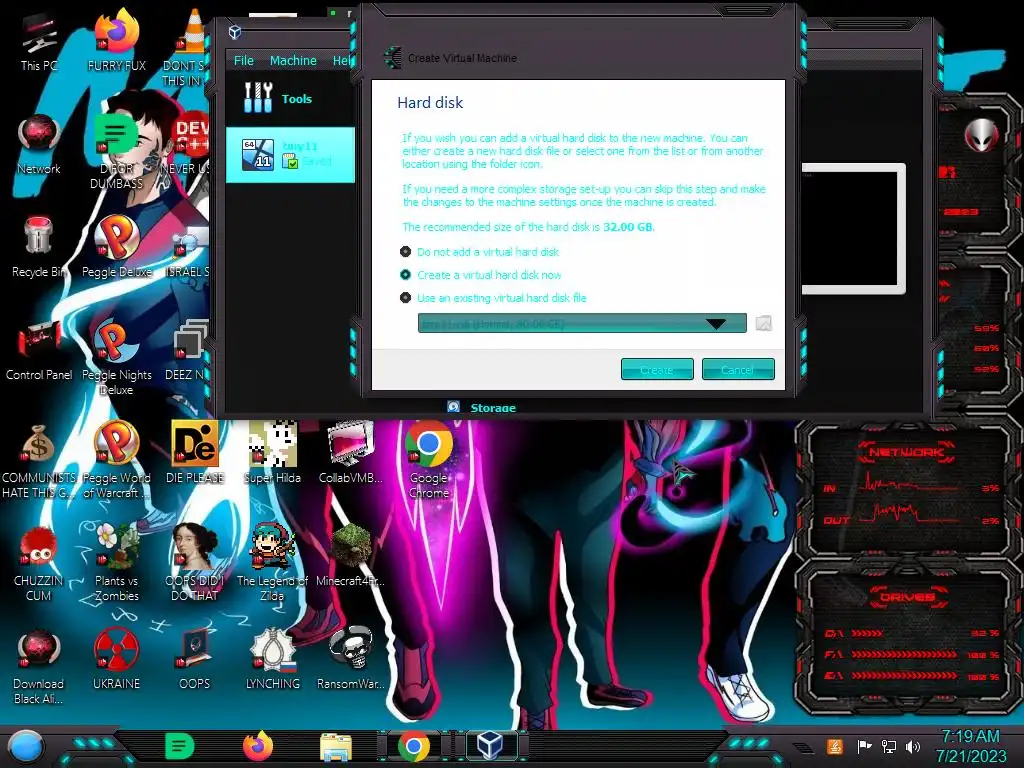Open the FURRY FUX Firefox shortcut
The image size is (1024, 768).
point(116,40)
